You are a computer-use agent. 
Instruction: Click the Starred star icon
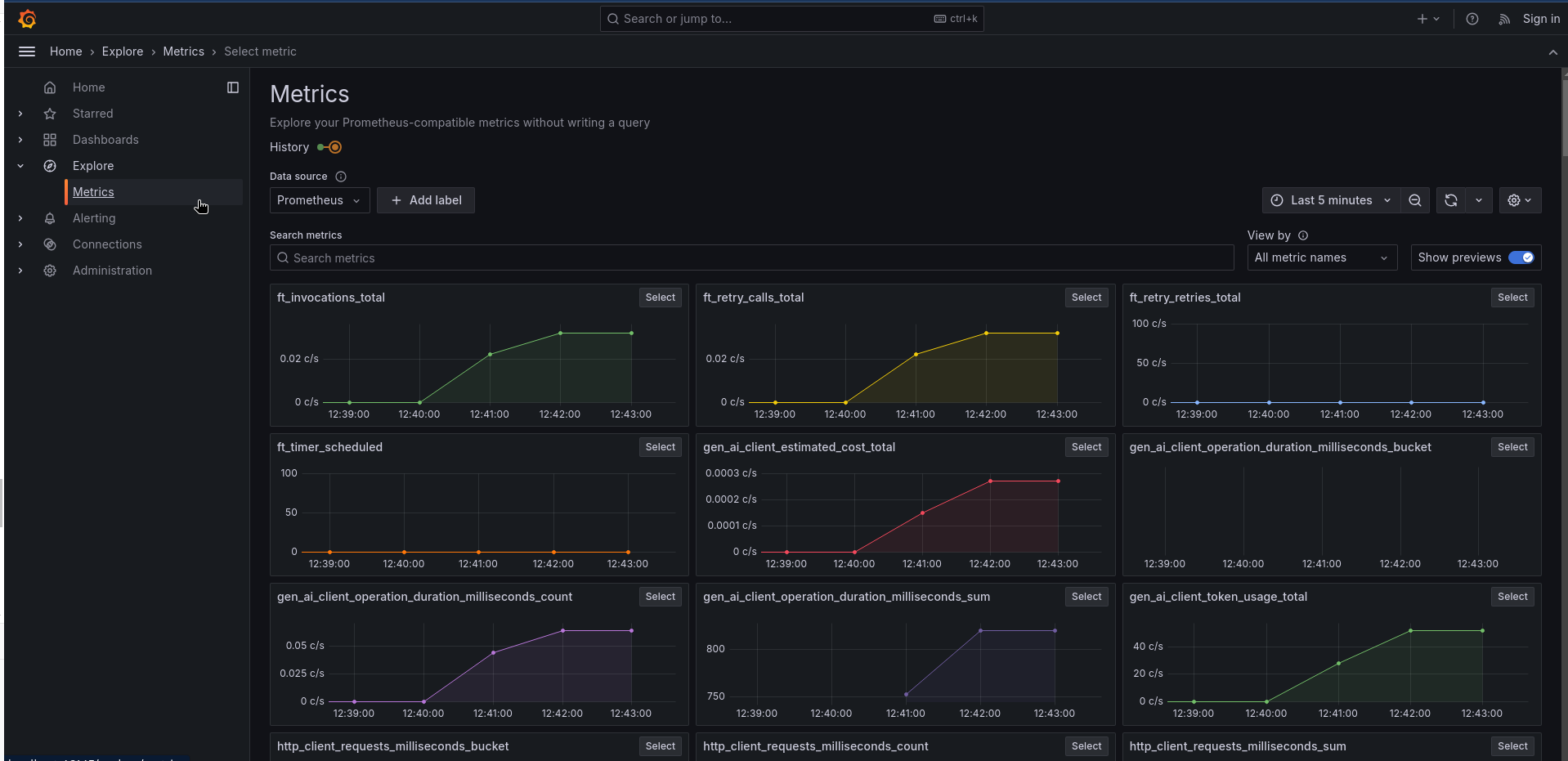(x=49, y=114)
